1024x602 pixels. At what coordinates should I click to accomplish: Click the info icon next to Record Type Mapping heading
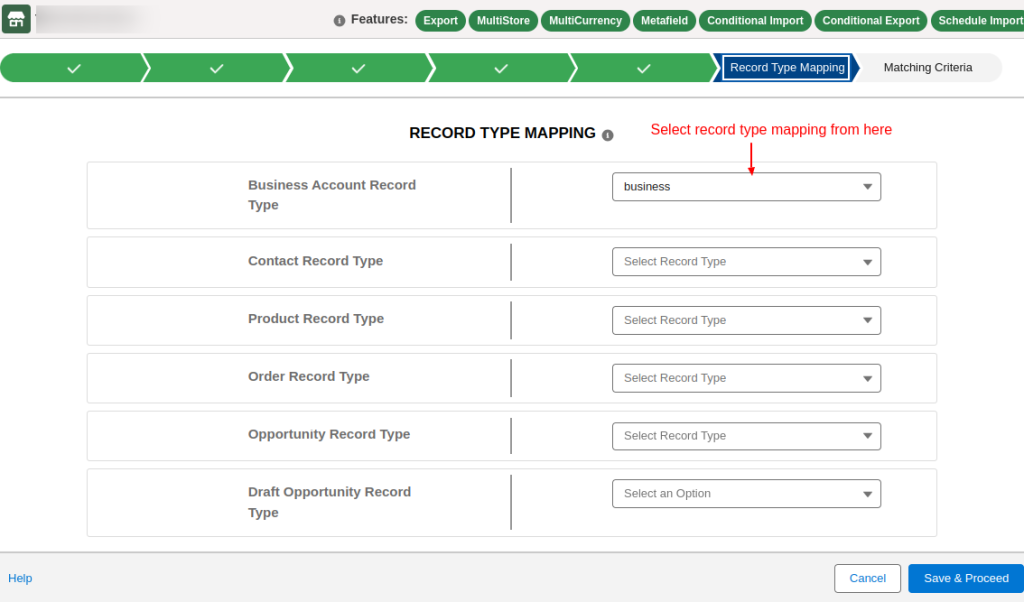pyautogui.click(x=607, y=135)
